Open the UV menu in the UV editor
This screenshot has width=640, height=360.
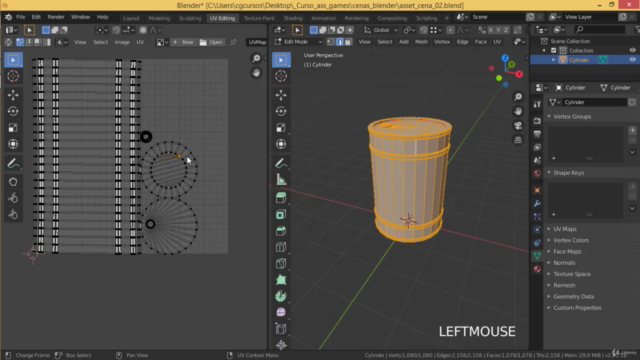point(140,42)
